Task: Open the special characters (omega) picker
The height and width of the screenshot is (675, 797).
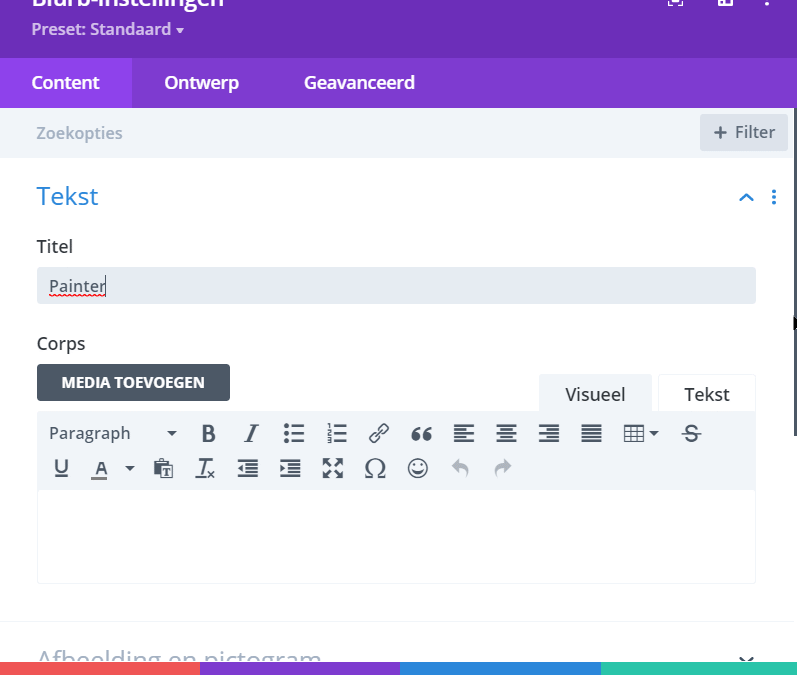Action: (375, 467)
